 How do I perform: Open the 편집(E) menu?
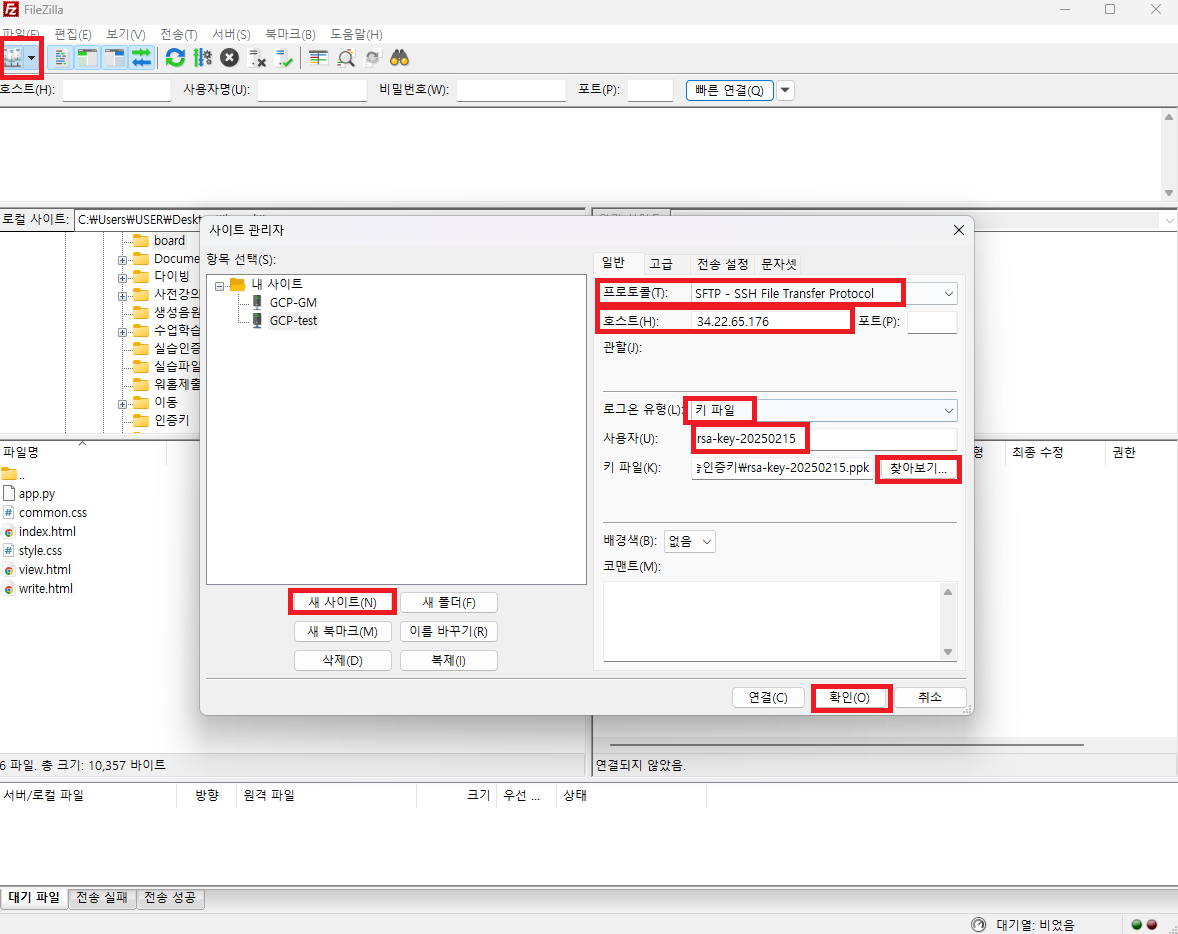tap(73, 35)
